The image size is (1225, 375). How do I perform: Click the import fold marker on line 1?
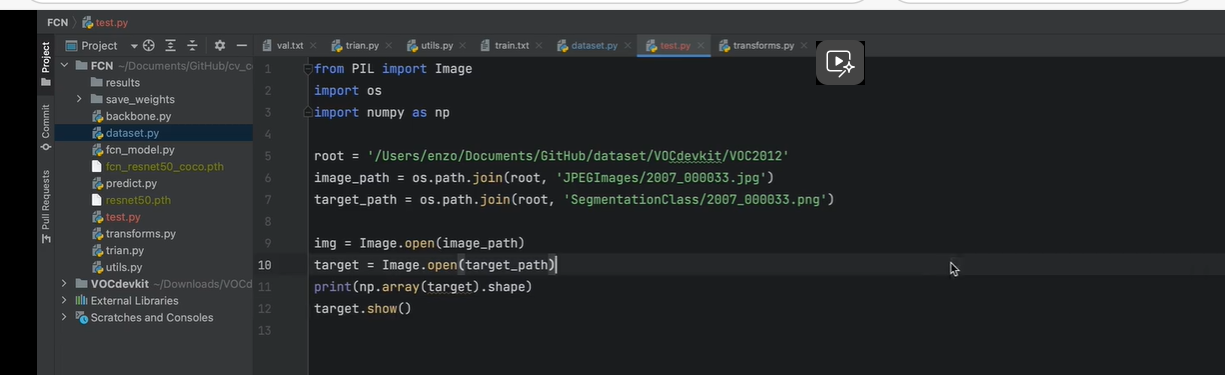tap(308, 69)
